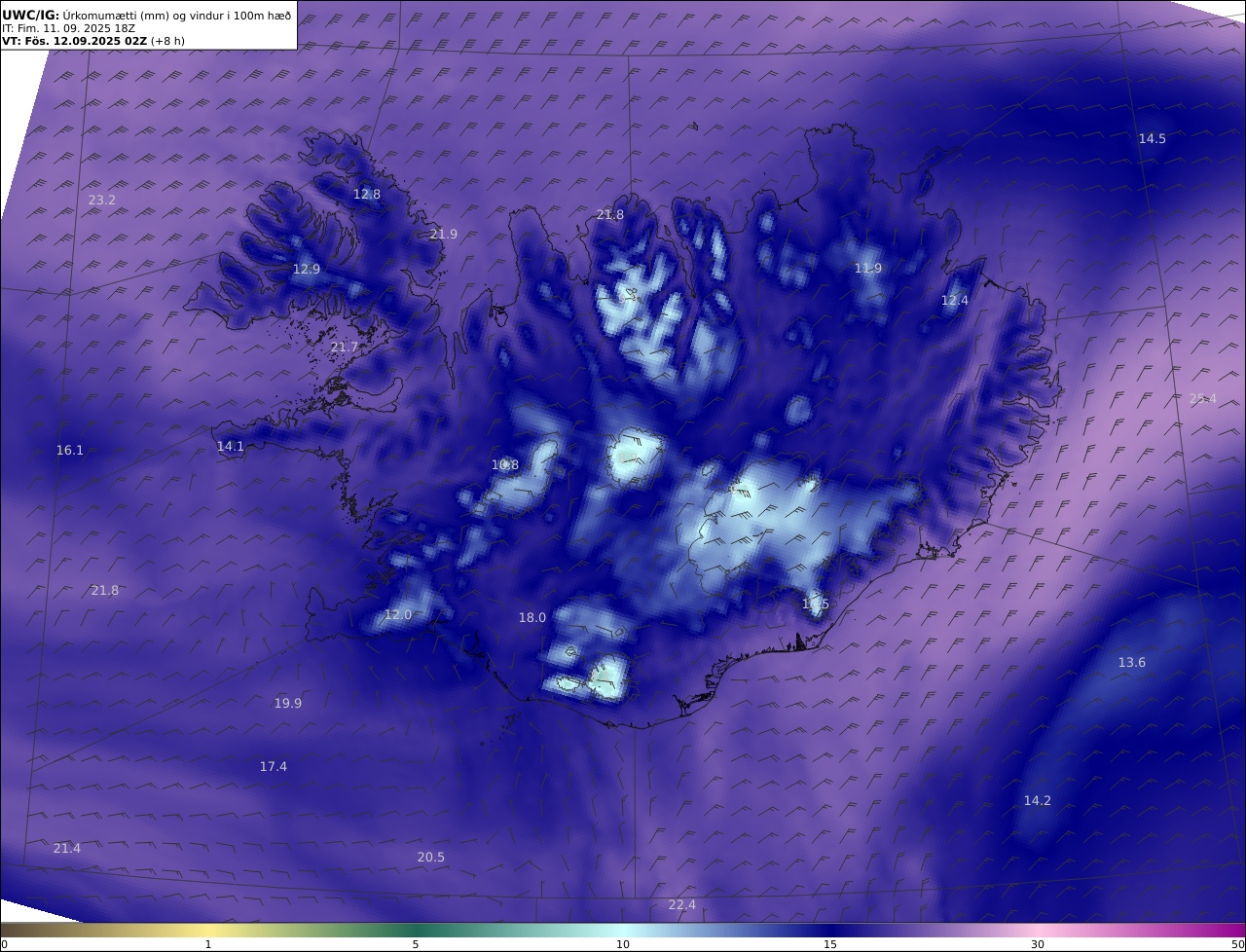The height and width of the screenshot is (952, 1246).
Task: Click the 14.2 value label
Action: pos(1038,801)
